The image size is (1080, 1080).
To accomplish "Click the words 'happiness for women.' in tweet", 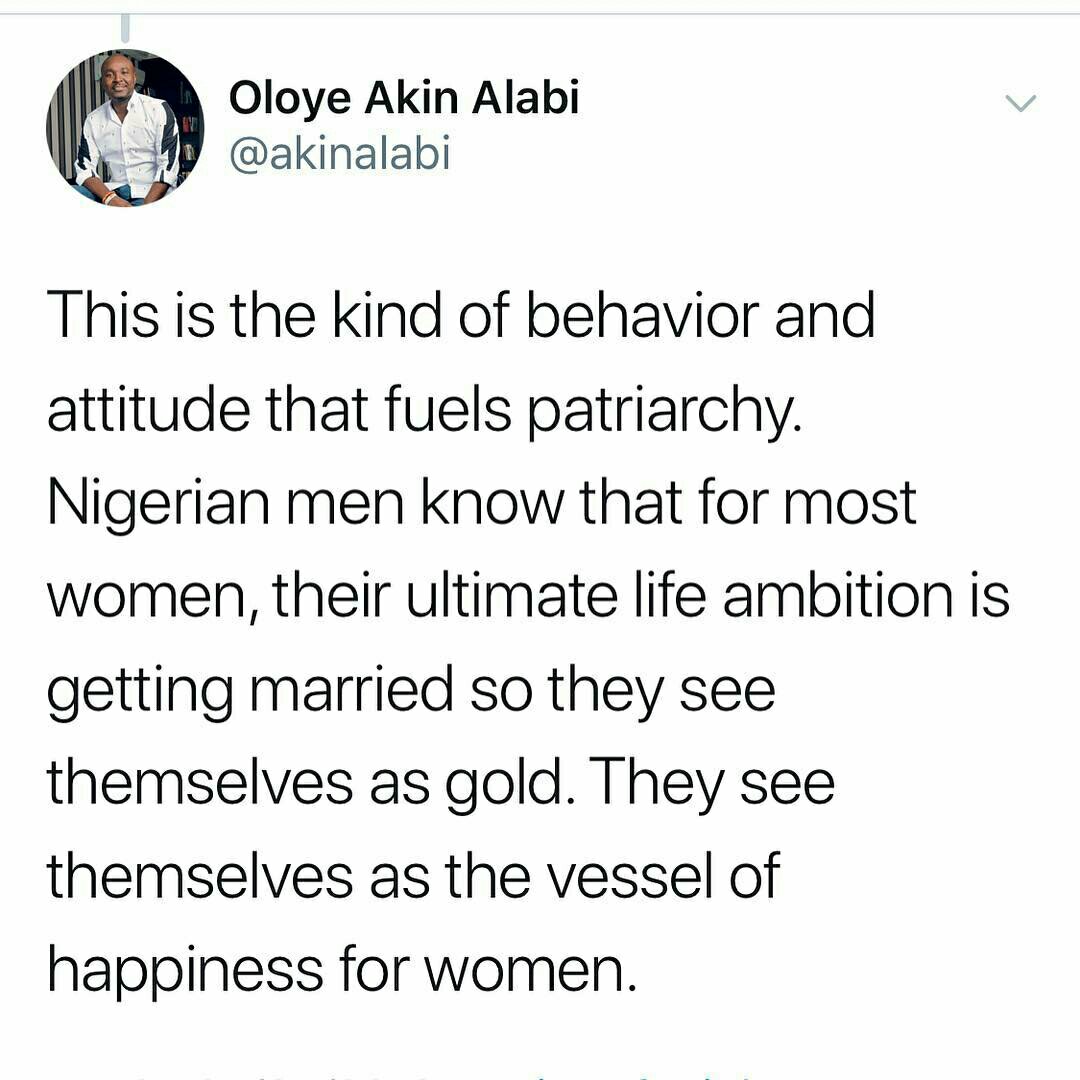I will pyautogui.click(x=342, y=971).
